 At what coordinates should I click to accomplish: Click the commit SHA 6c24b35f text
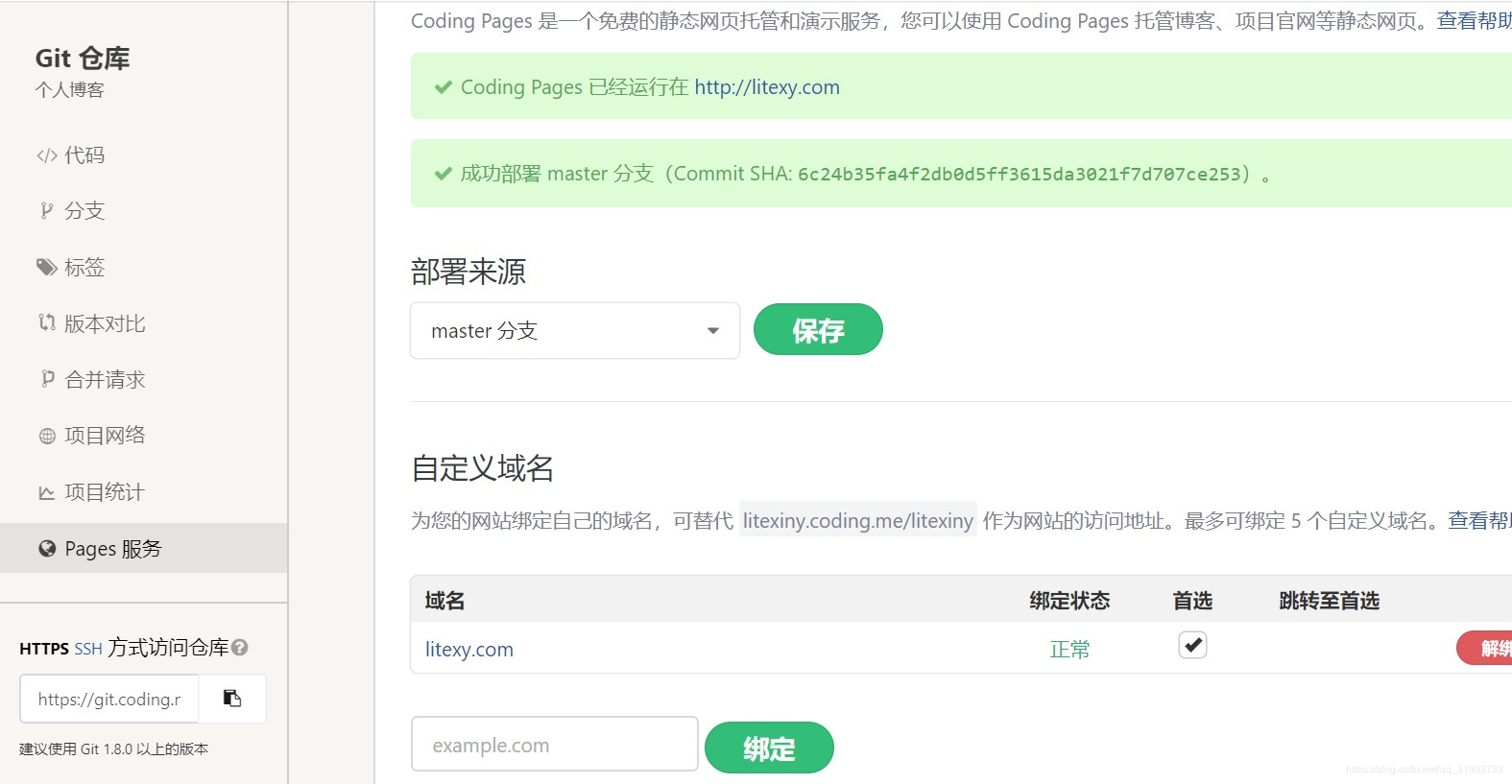(x=1020, y=174)
